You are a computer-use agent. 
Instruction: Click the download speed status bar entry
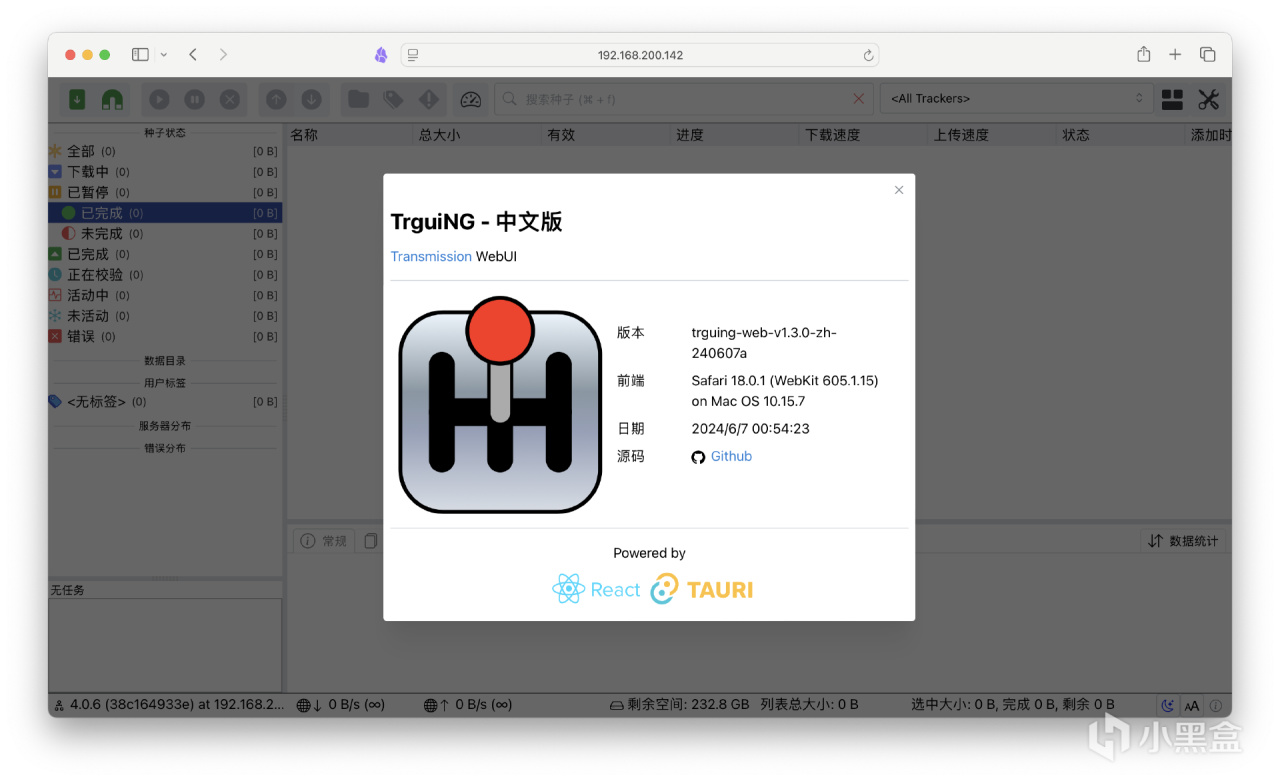click(x=341, y=704)
